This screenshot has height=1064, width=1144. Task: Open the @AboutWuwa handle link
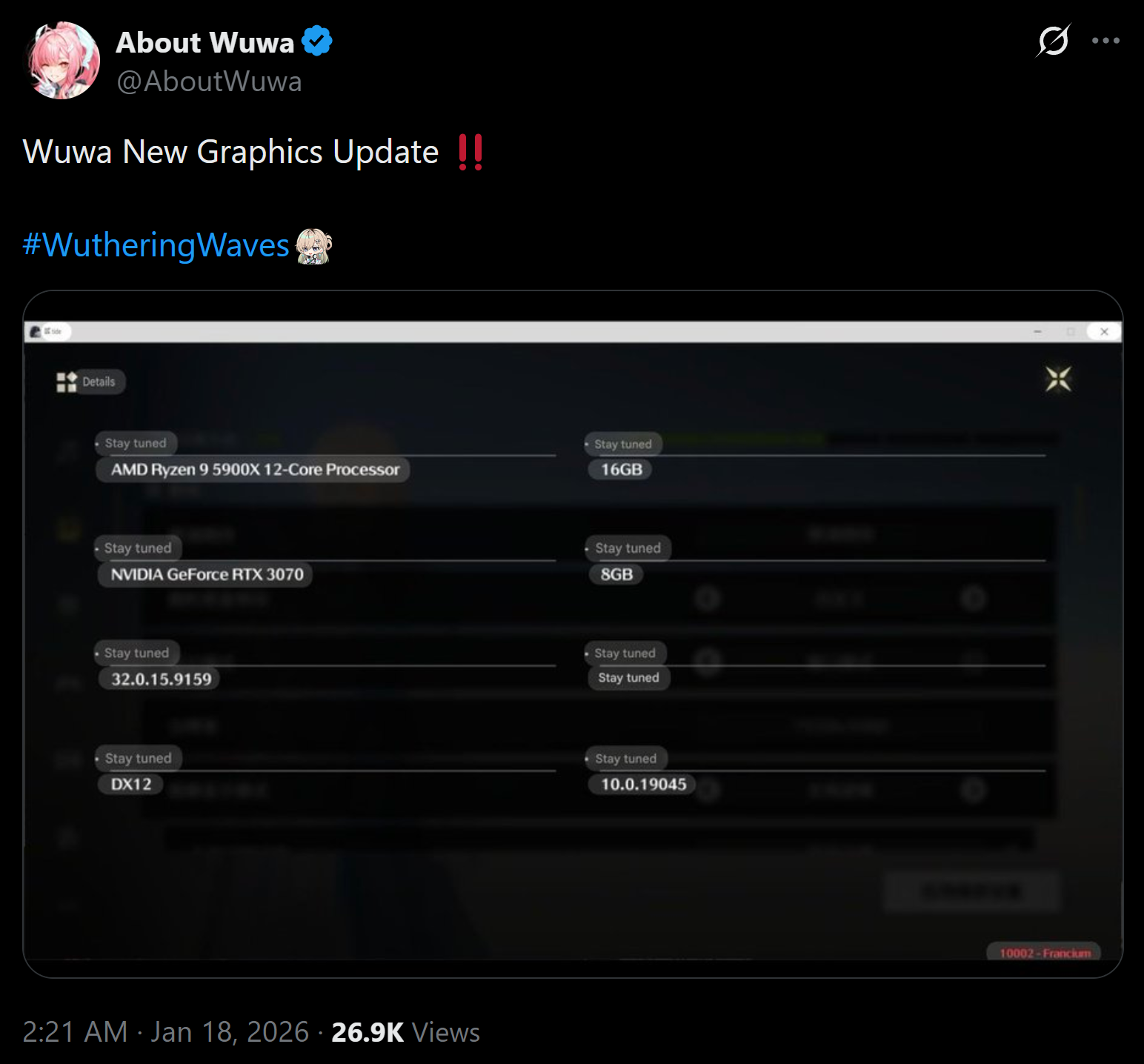[x=210, y=82]
